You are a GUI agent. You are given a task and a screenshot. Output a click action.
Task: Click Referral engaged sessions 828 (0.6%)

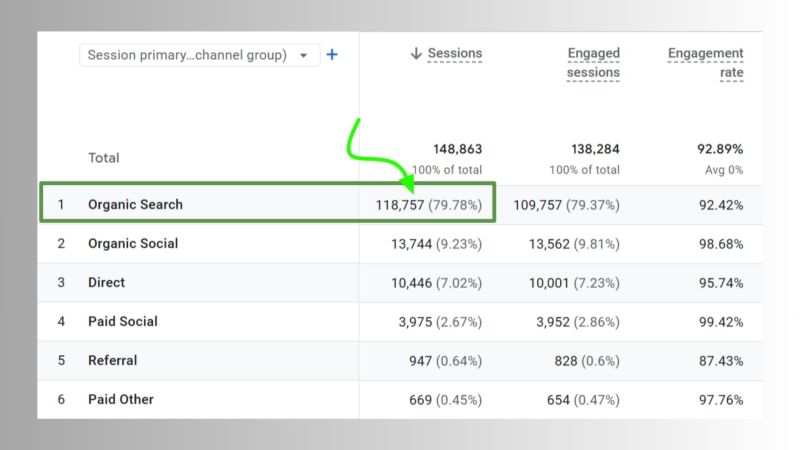(587, 361)
